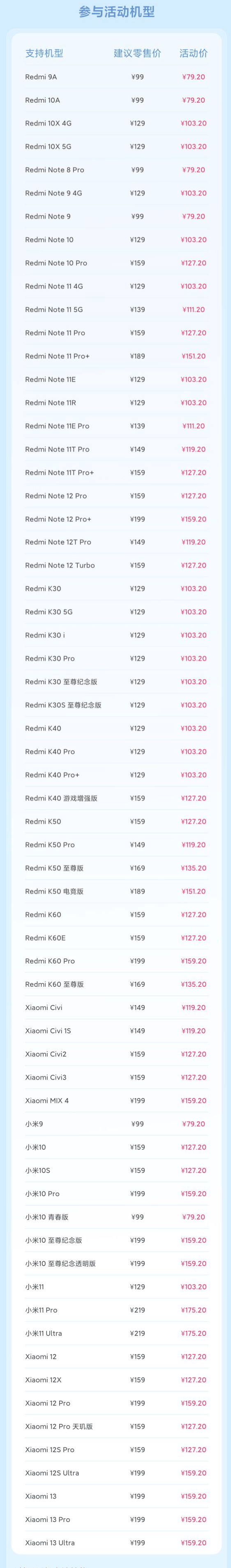Select the 支持机型 column header
231x1568 pixels.
click(44, 53)
